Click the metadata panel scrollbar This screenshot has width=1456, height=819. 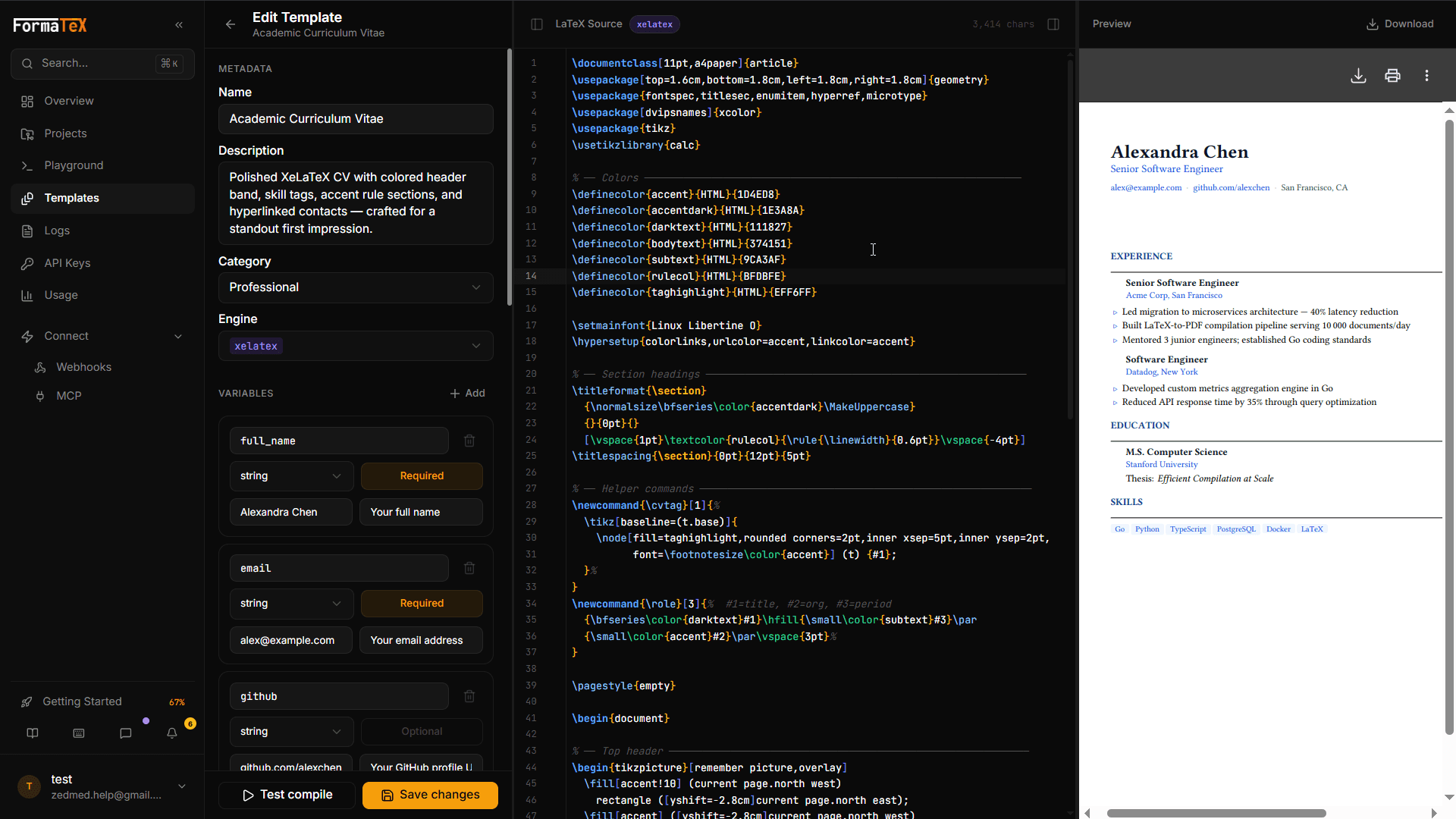tap(510, 177)
